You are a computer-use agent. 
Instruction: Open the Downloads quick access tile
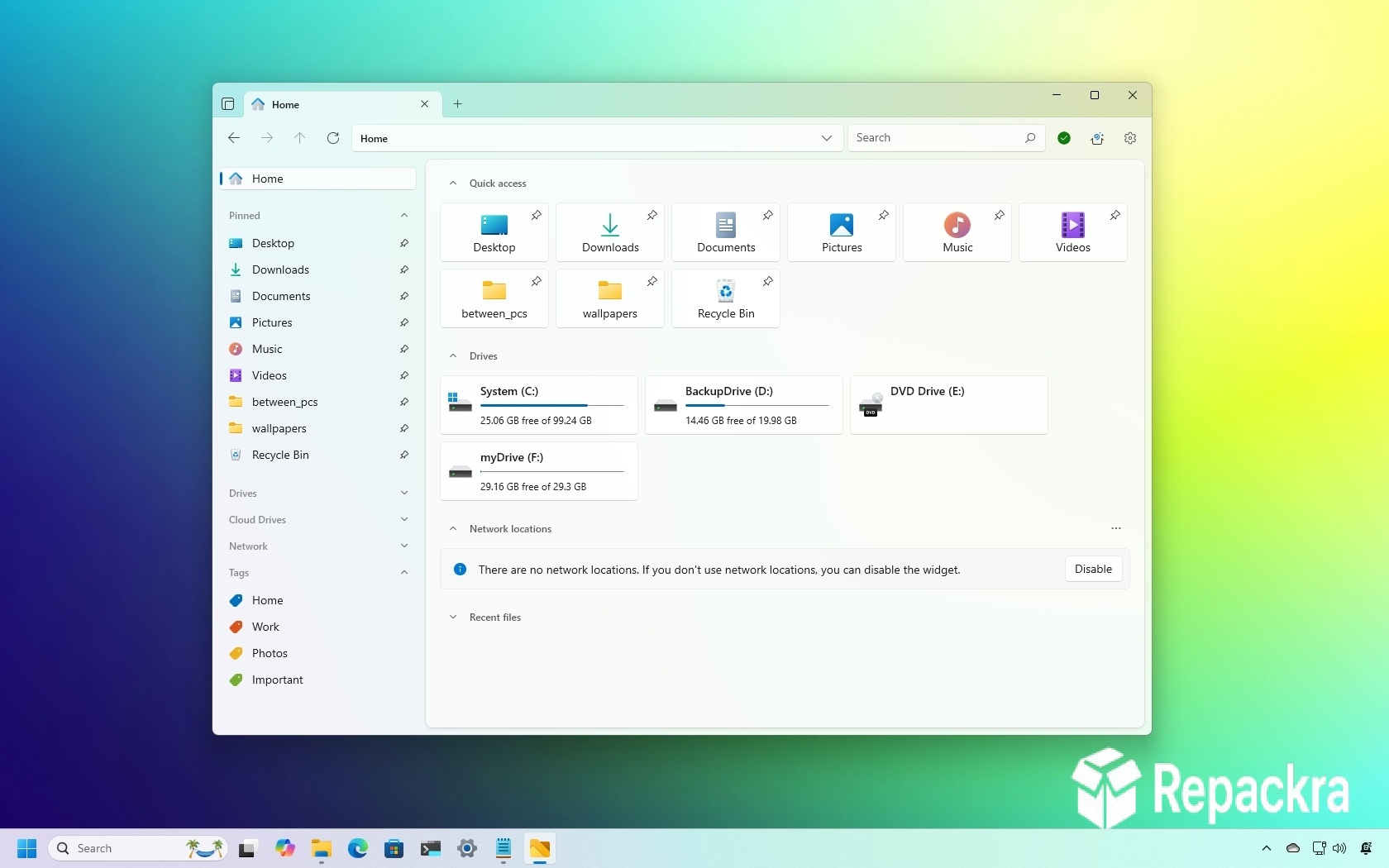[x=610, y=232]
